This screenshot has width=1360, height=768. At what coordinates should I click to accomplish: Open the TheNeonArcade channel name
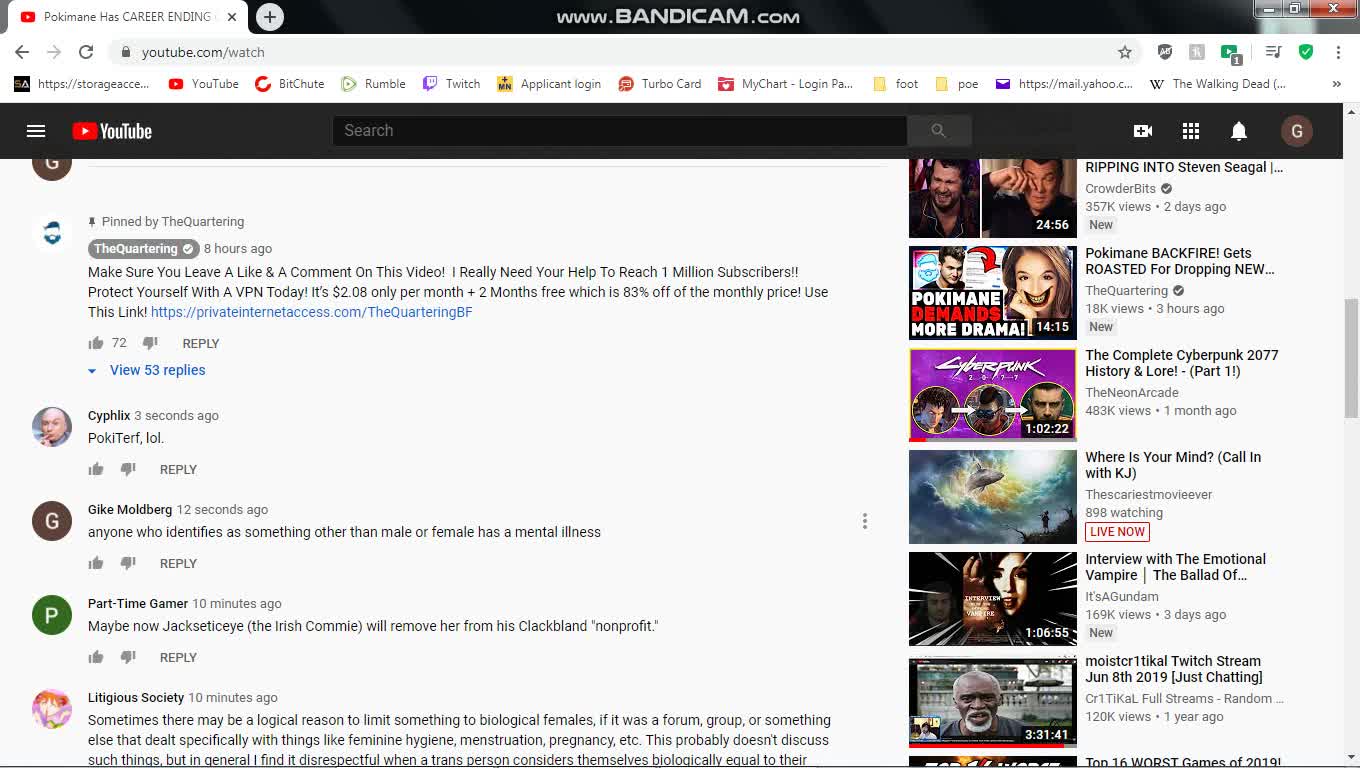tap(1132, 393)
